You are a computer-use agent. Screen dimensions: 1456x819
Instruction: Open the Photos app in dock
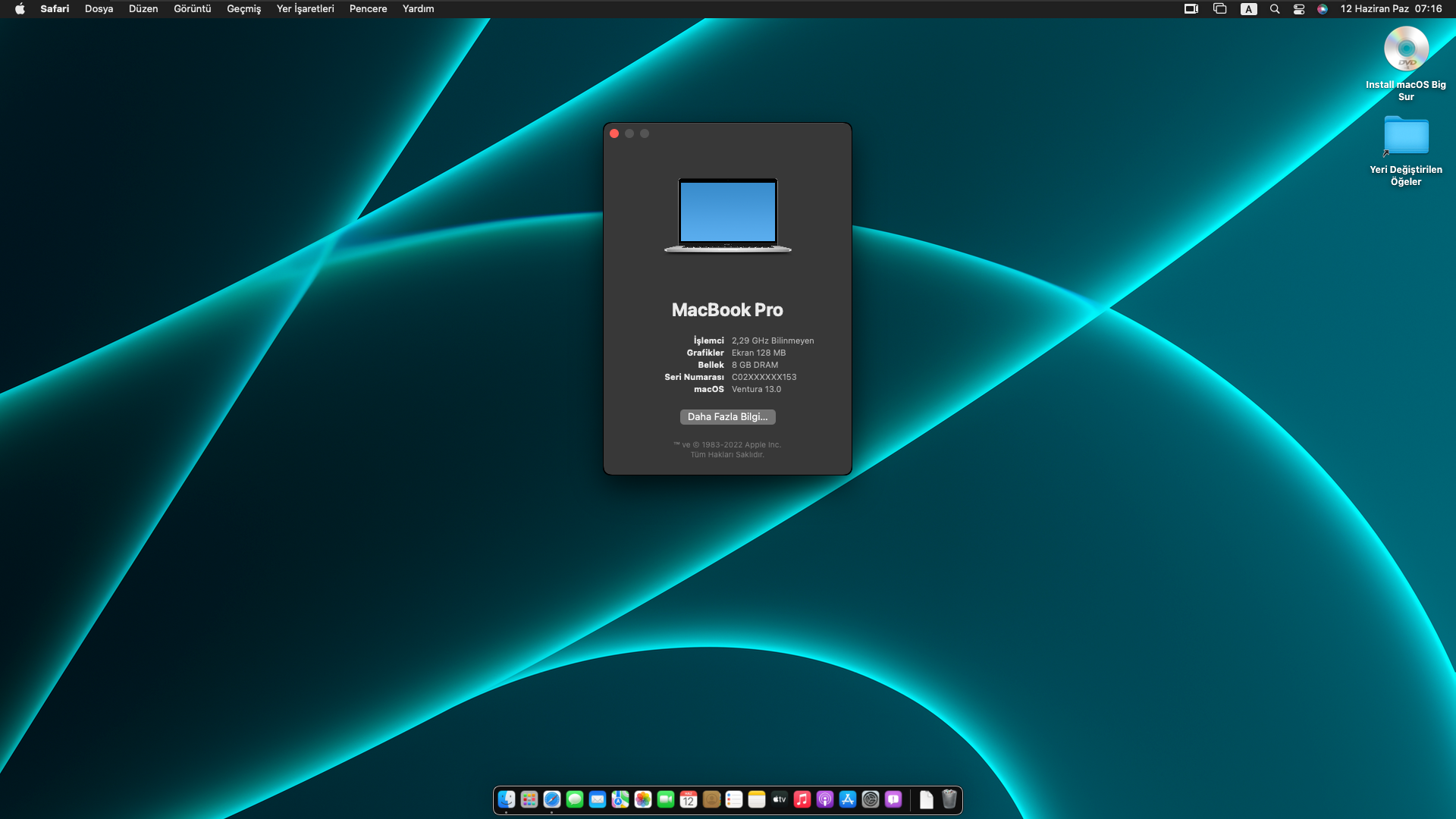click(x=643, y=799)
